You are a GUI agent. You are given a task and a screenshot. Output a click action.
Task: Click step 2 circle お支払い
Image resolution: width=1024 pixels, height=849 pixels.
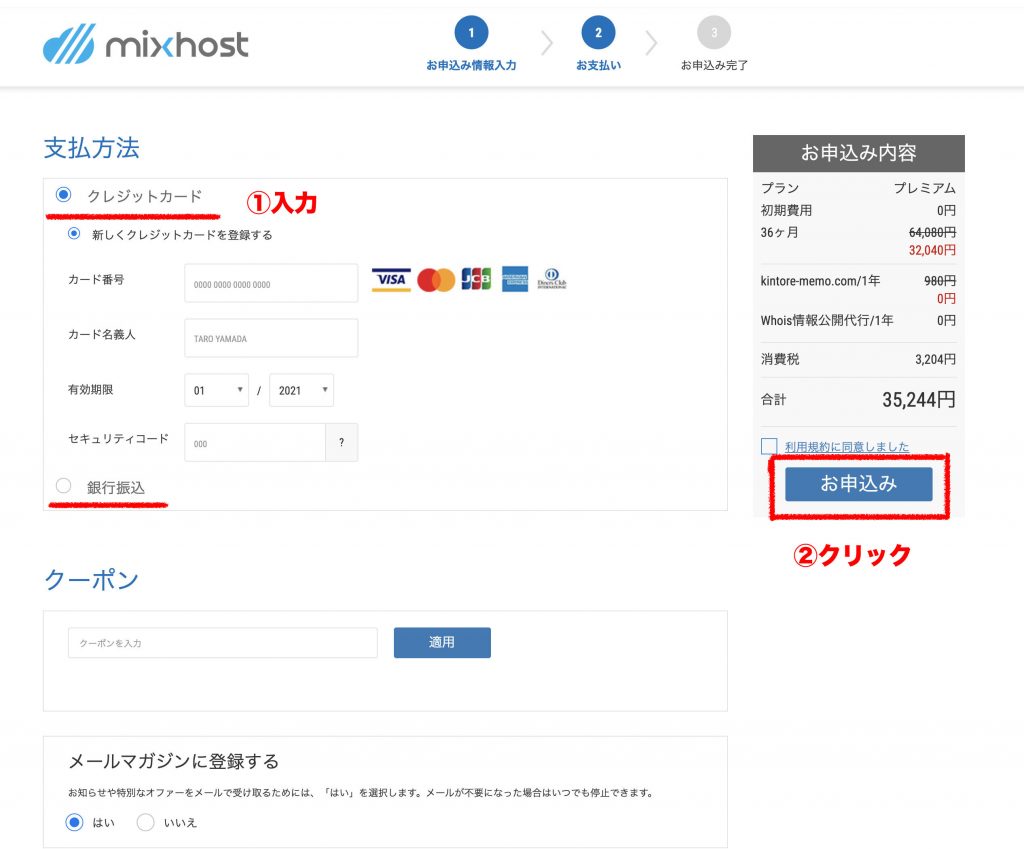pyautogui.click(x=598, y=33)
